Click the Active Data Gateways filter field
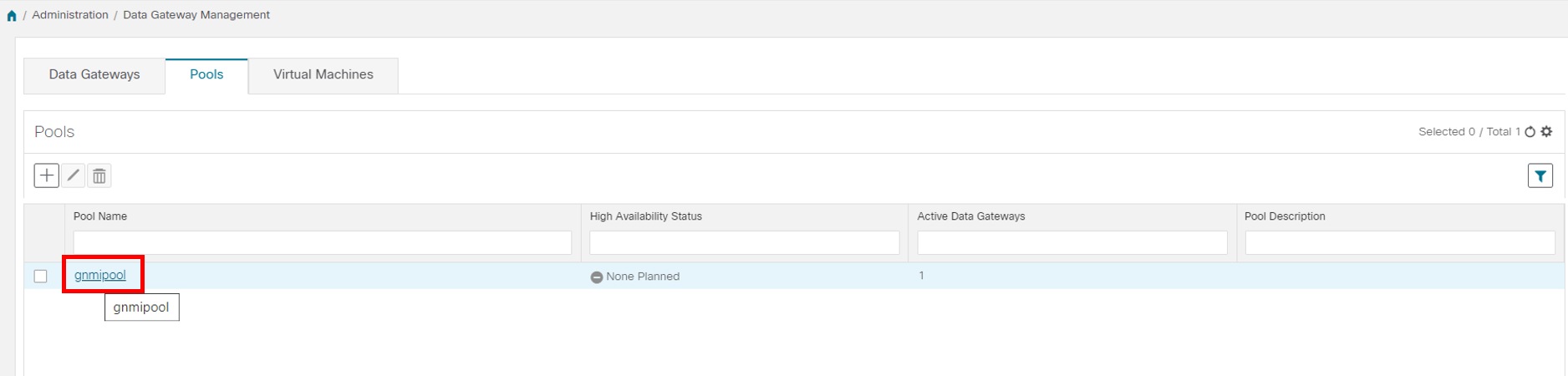Screen dimensions: 1568x376 click(1072, 243)
